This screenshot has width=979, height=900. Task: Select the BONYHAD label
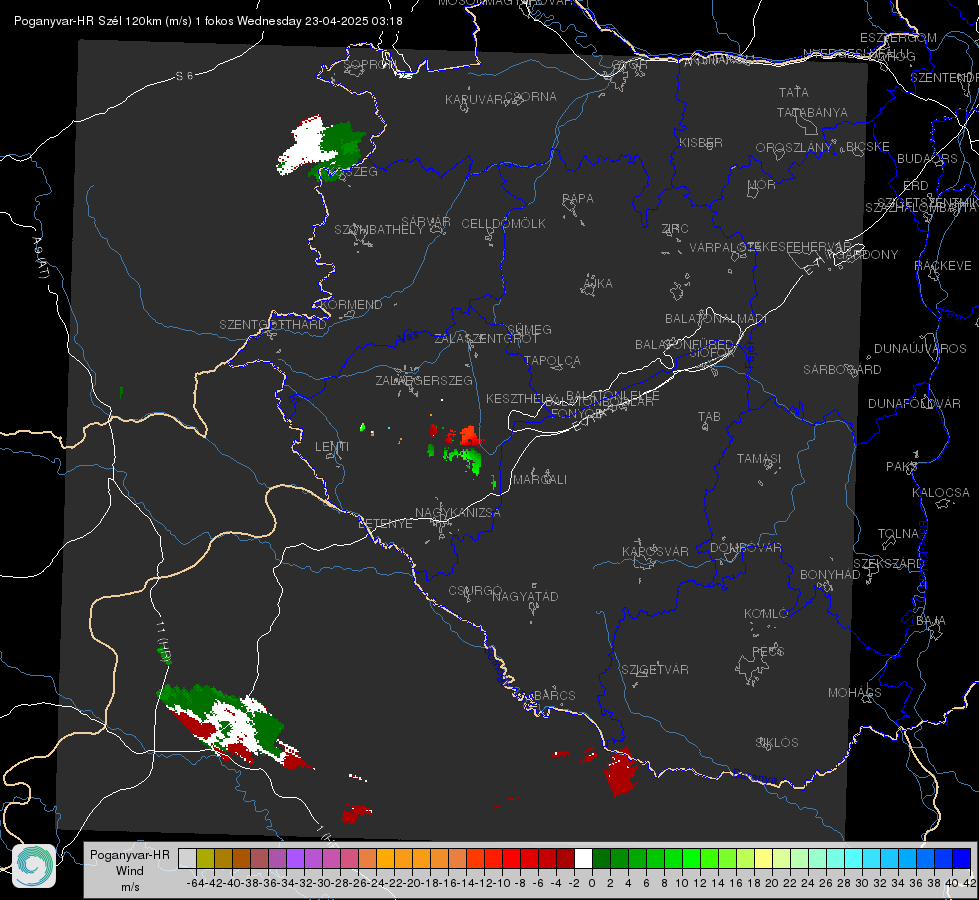coord(830,575)
